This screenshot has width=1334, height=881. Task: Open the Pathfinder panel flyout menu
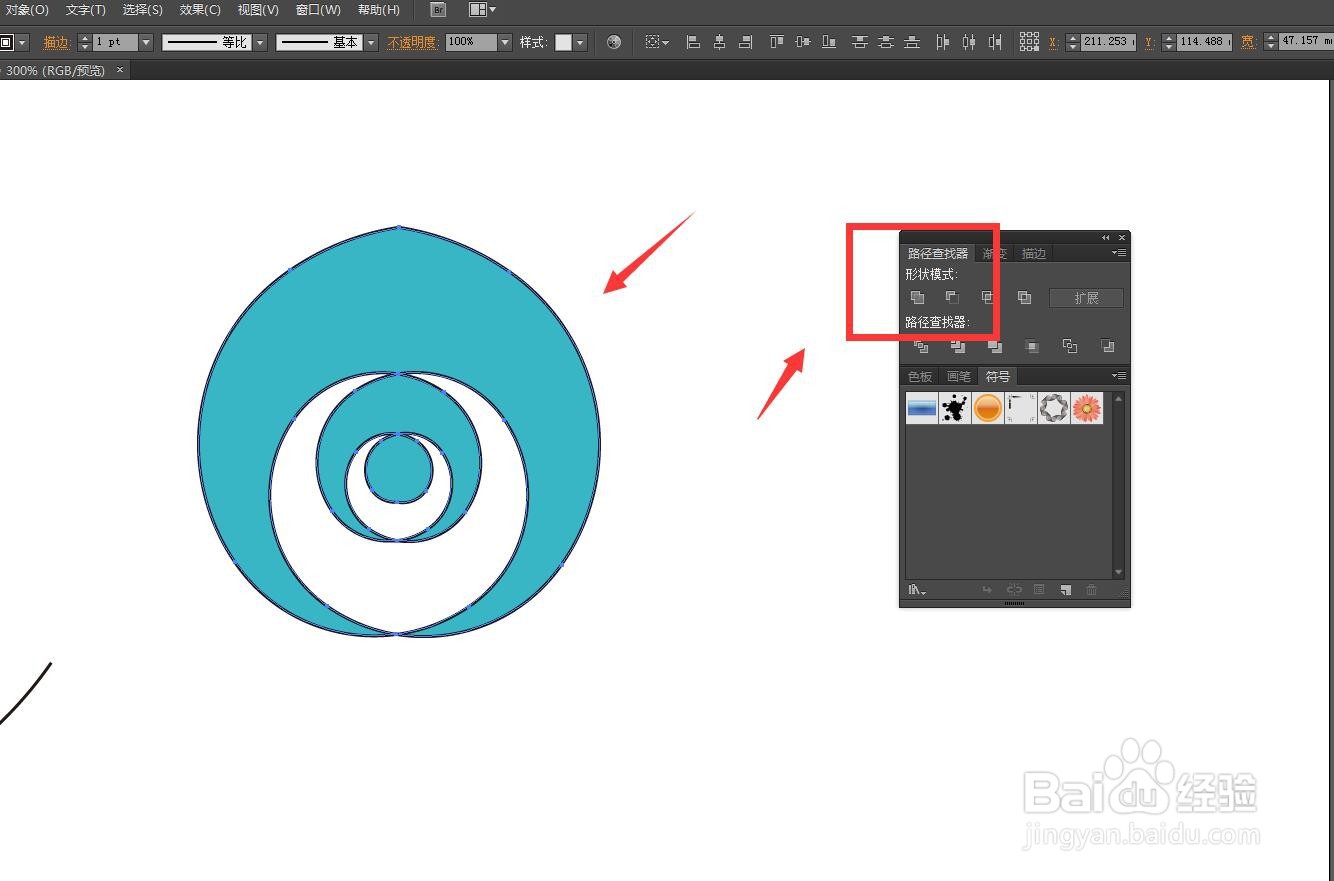tap(1120, 253)
